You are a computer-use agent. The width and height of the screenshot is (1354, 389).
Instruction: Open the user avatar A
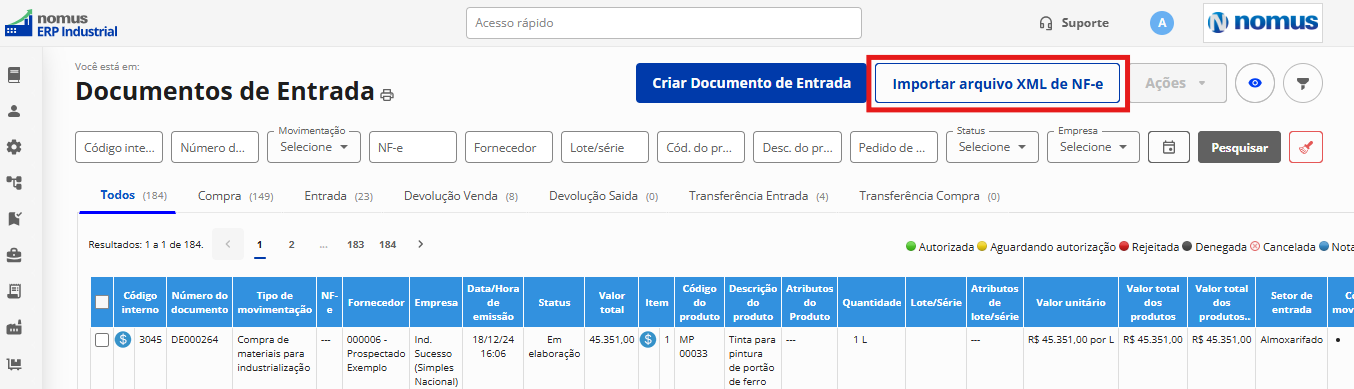(x=1161, y=23)
